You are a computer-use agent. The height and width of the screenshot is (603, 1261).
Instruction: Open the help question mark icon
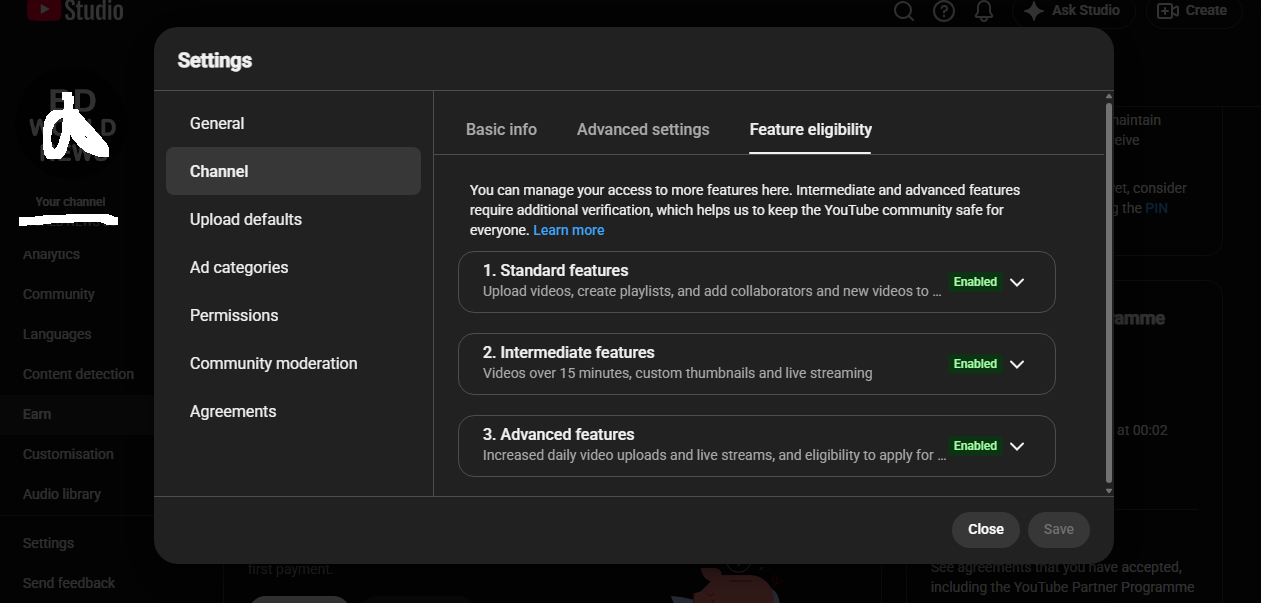pos(944,11)
